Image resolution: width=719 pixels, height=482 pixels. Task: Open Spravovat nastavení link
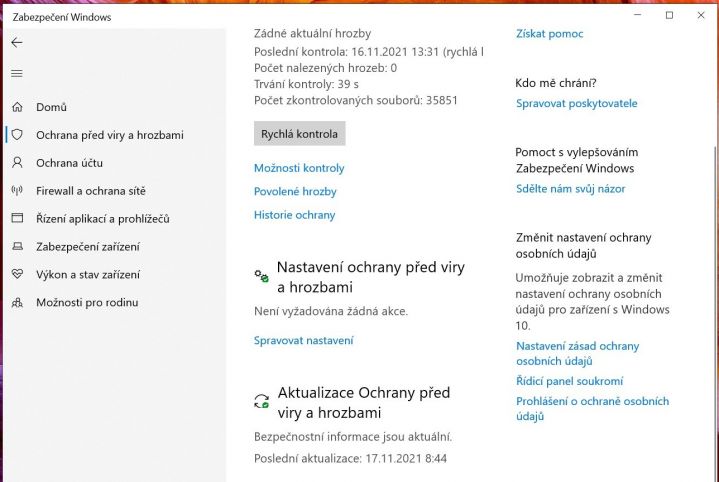pos(304,340)
